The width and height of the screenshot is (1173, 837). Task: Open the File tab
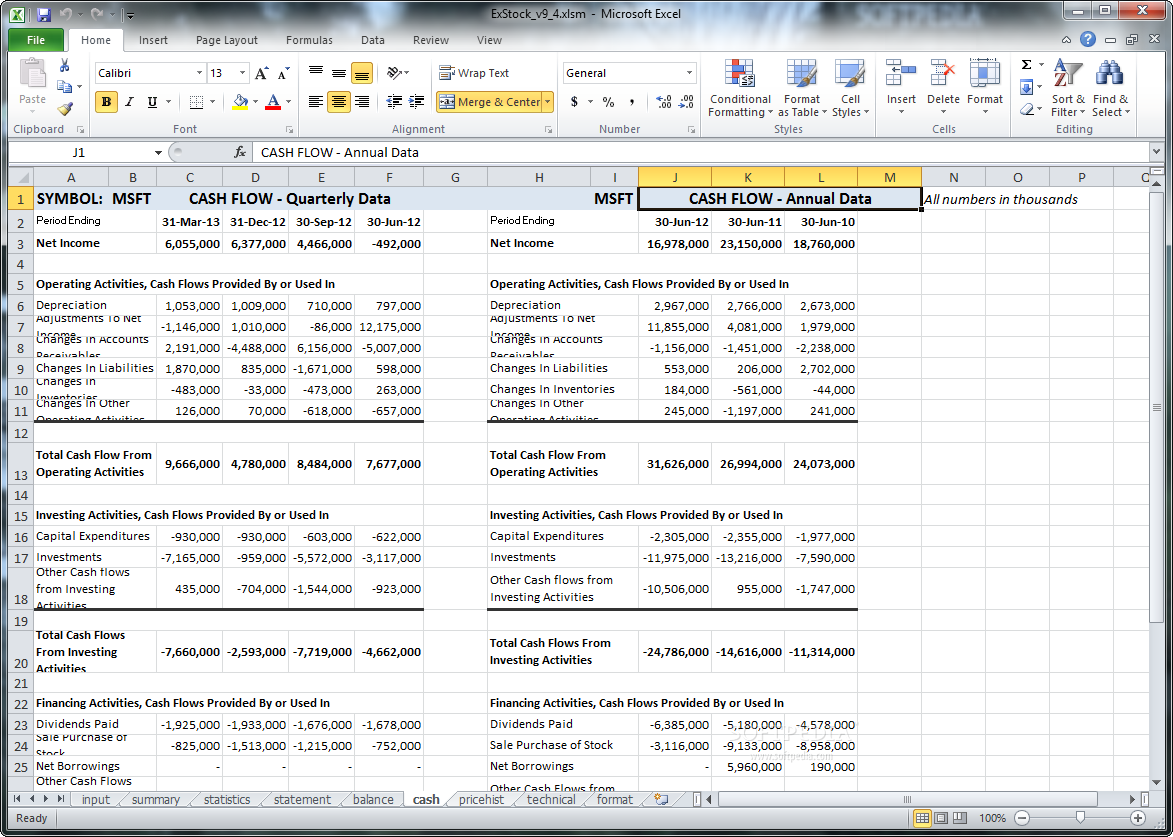click(x=36, y=40)
